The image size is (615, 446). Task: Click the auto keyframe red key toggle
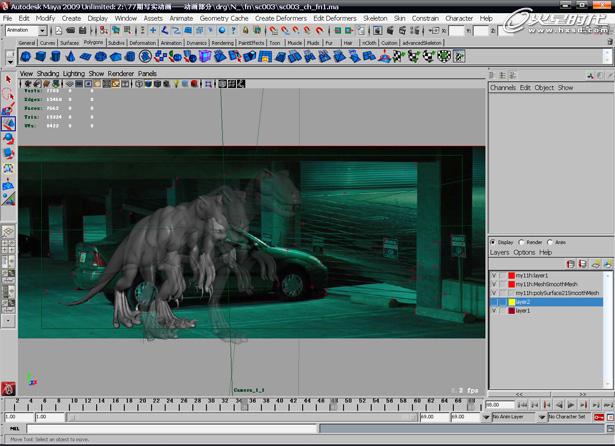pyautogui.click(x=599, y=417)
